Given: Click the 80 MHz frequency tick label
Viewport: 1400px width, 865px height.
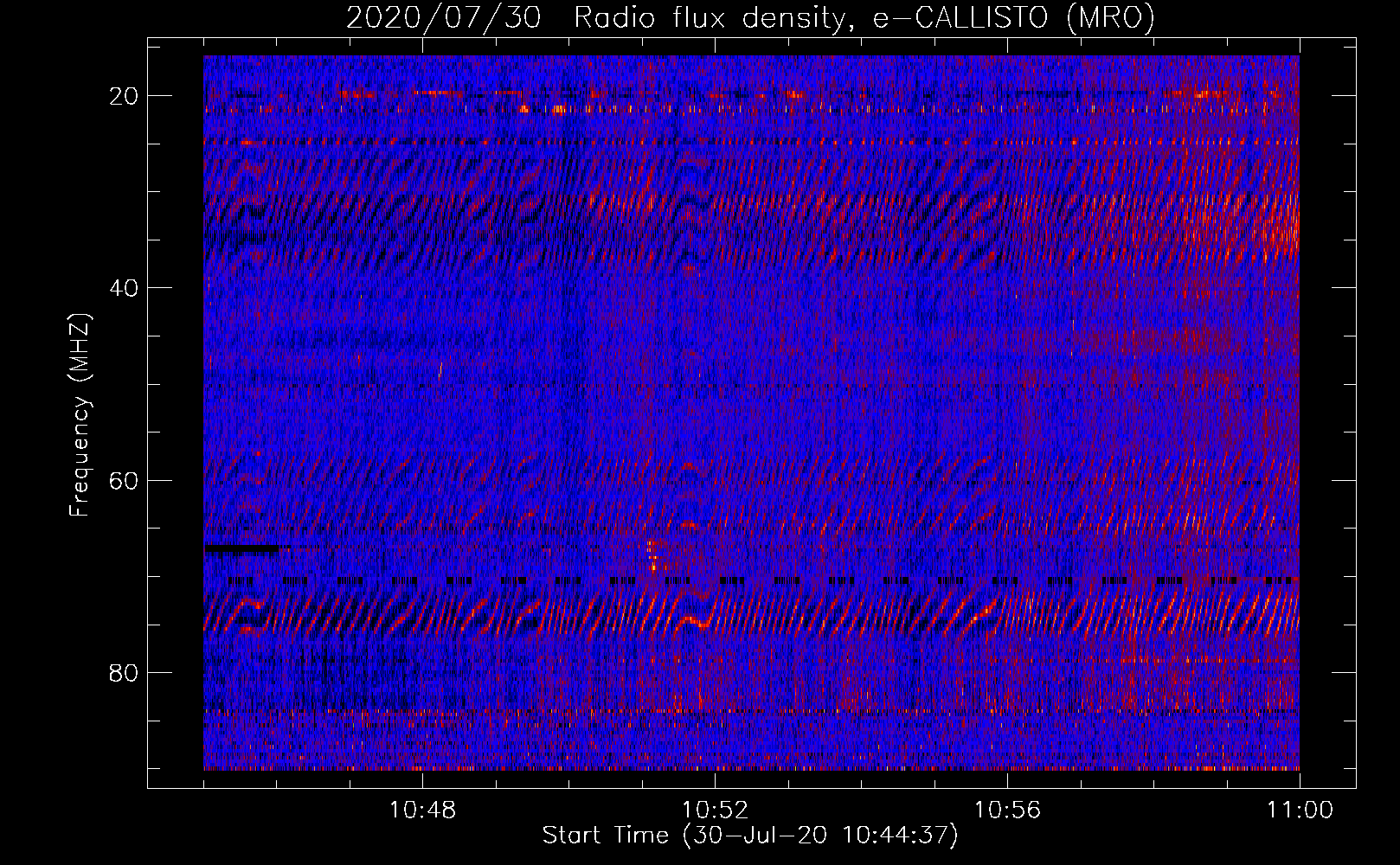Looking at the screenshot, I should point(125,672).
